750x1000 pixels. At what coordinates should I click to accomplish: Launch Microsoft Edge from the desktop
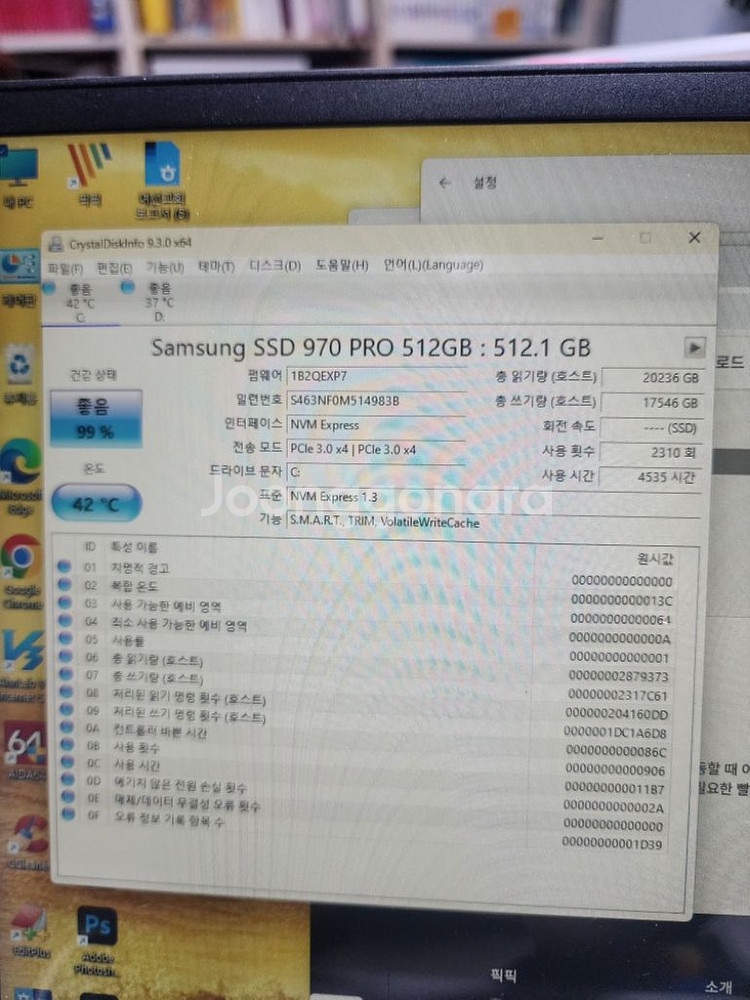tap(20, 476)
